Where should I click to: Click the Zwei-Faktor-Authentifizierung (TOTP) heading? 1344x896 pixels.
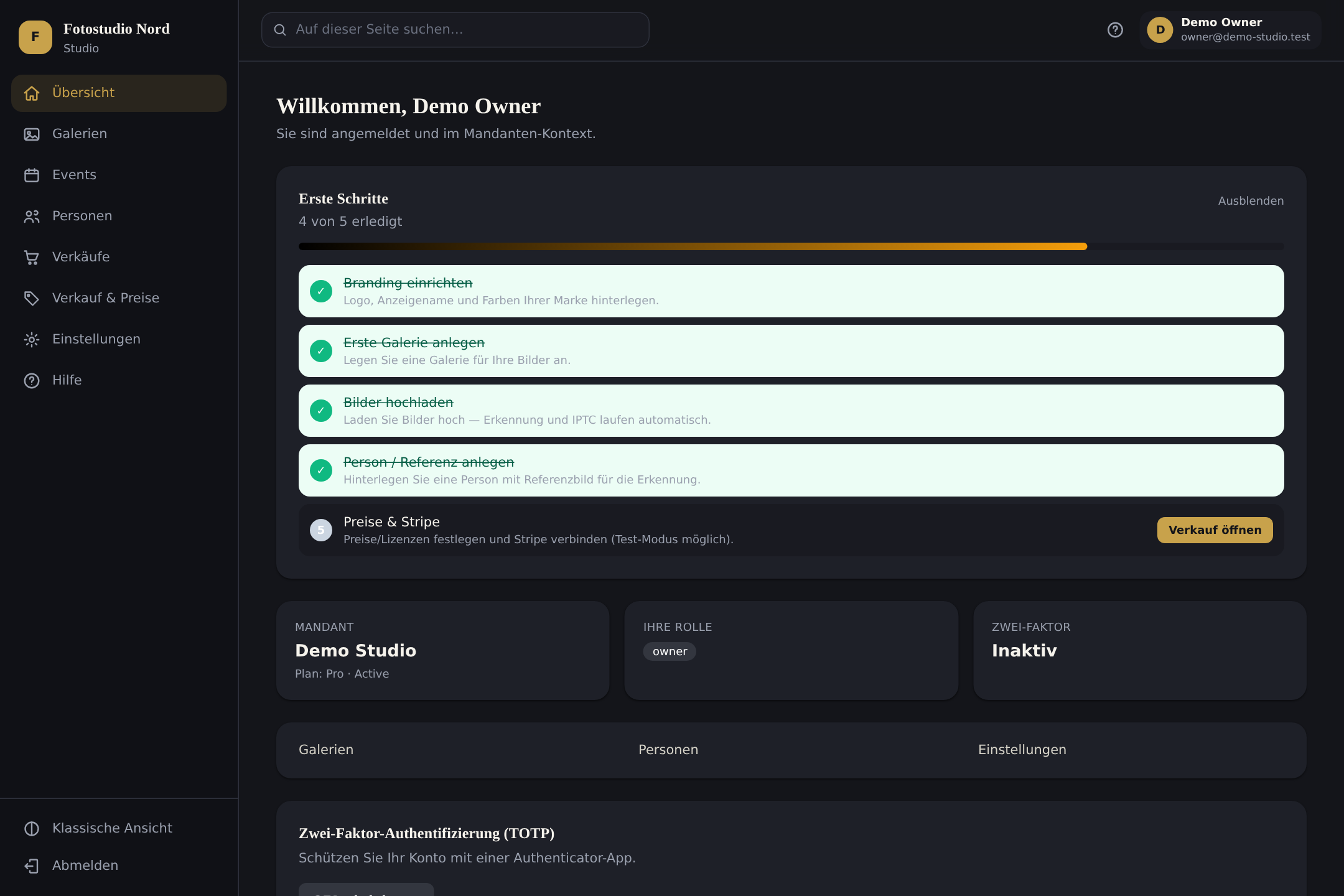(426, 833)
